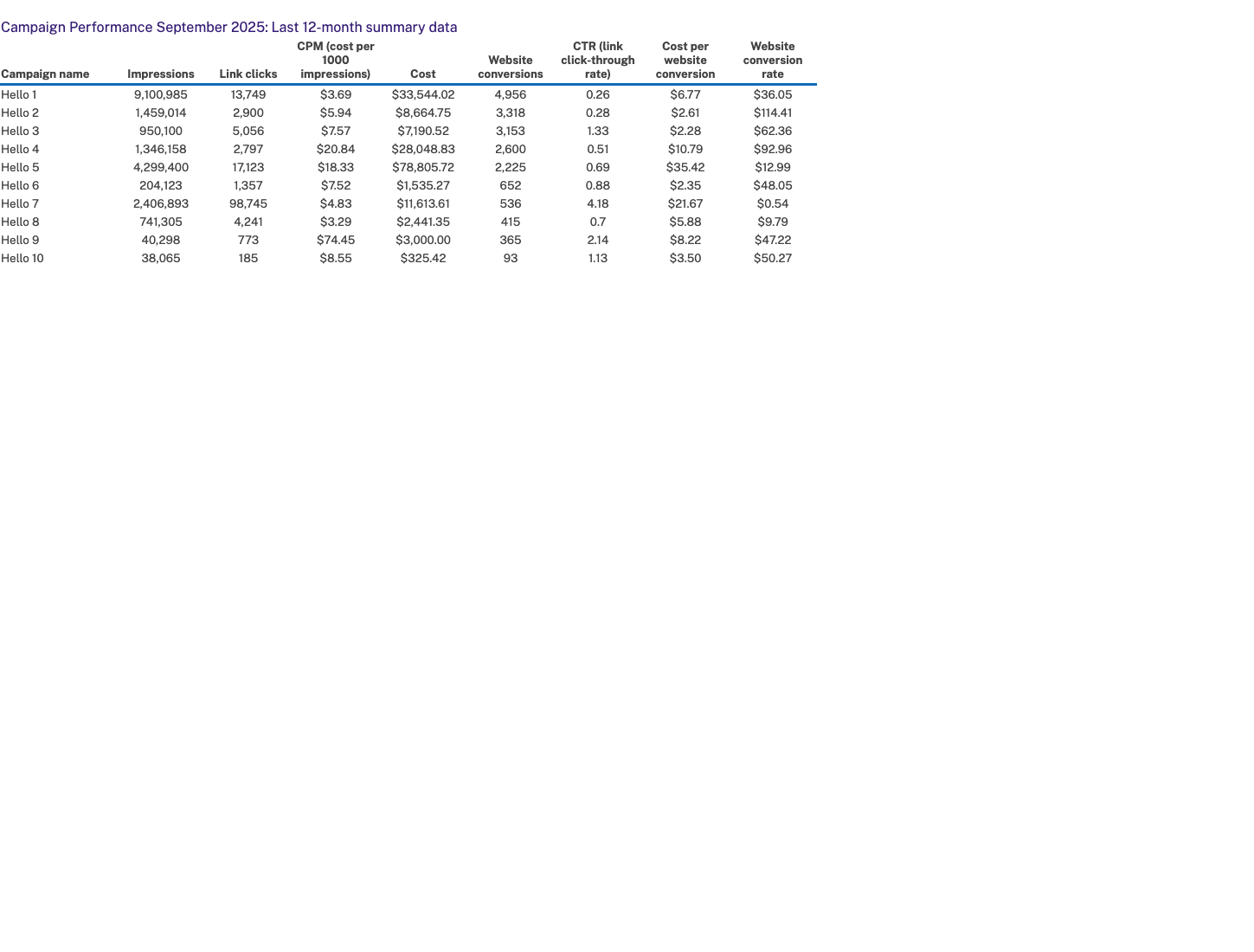Viewport: 1254px width, 952px height.
Task: Select the Website conversion rate header
Action: 773,61
